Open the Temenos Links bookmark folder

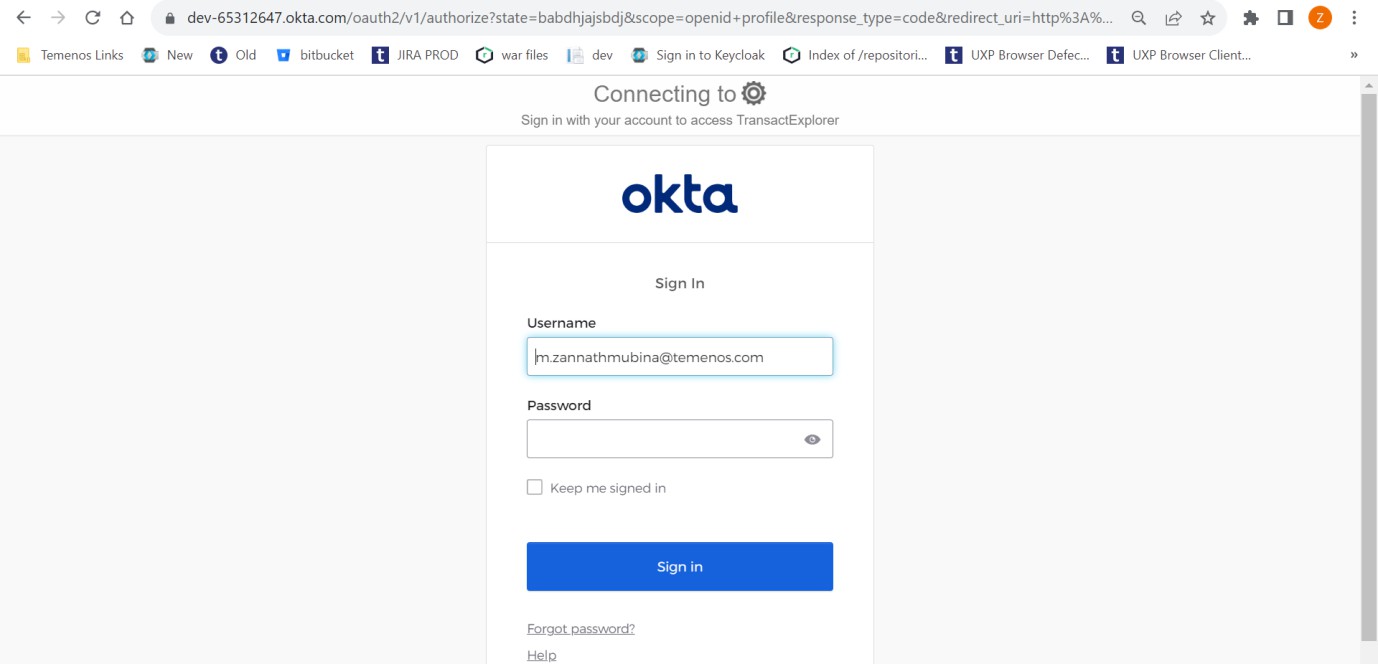click(x=70, y=55)
